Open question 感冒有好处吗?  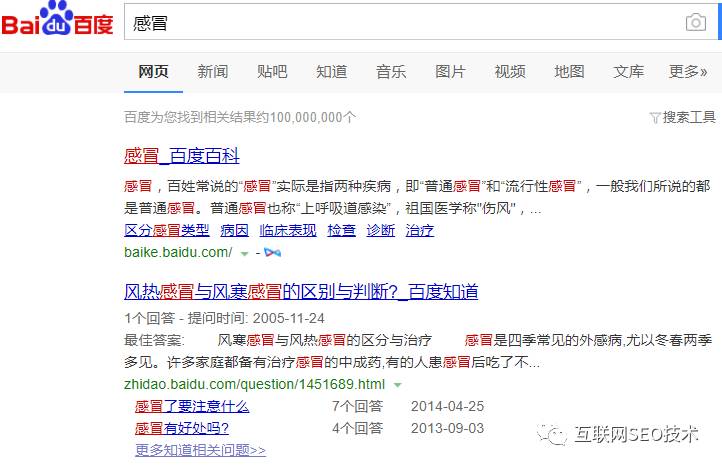pyautogui.click(x=182, y=428)
